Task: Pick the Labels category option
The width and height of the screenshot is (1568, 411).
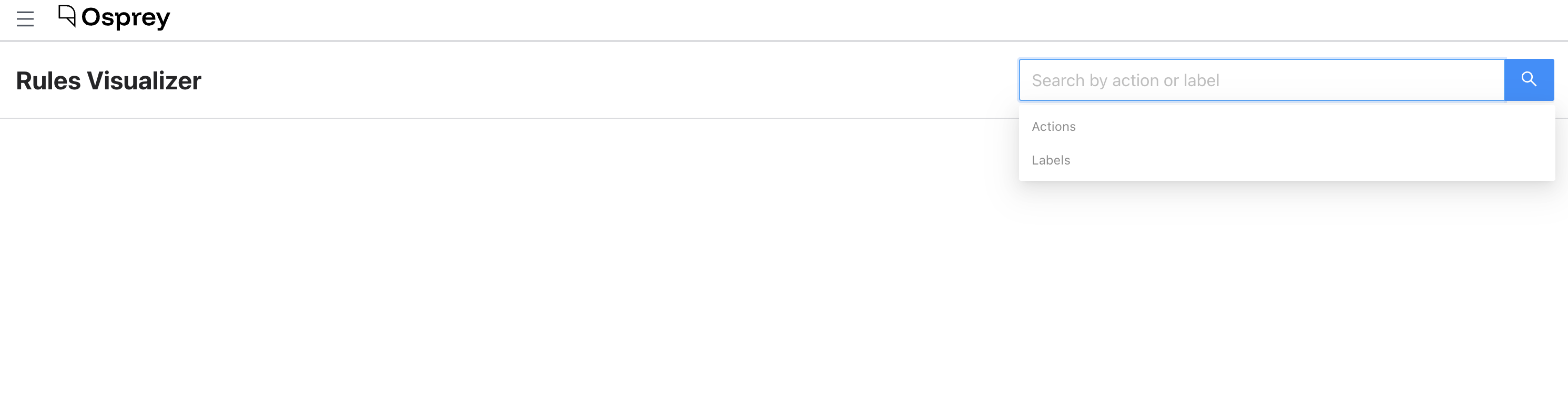Action: 1051,160
